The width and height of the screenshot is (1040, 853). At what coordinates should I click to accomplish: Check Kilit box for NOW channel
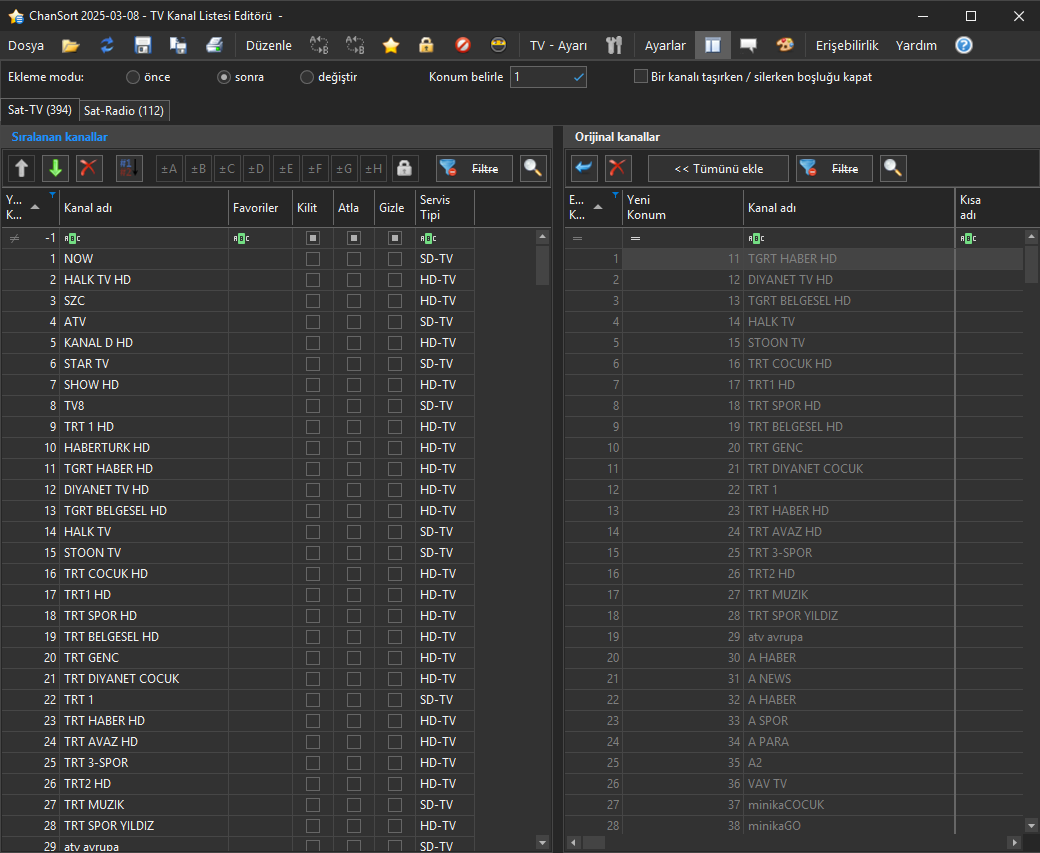pos(313,259)
